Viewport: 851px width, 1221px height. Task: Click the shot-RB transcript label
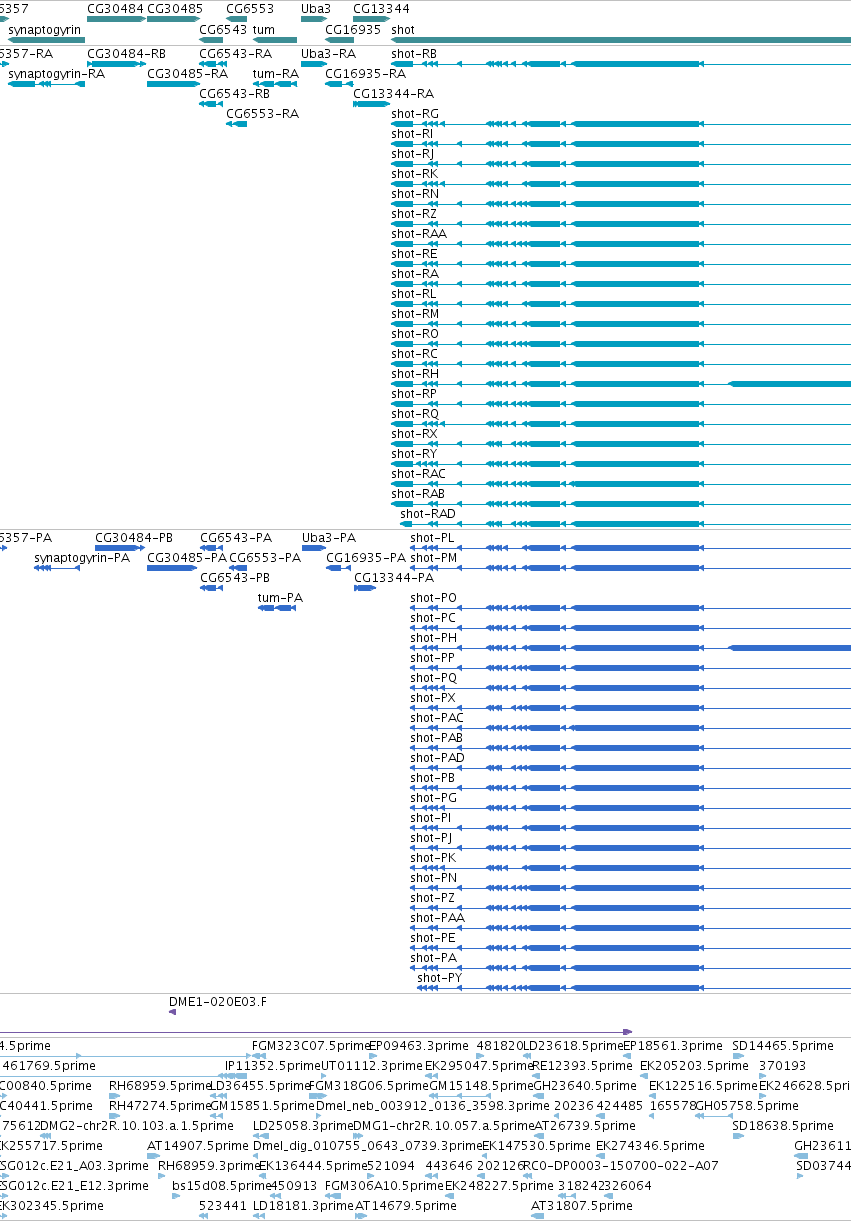click(414, 54)
